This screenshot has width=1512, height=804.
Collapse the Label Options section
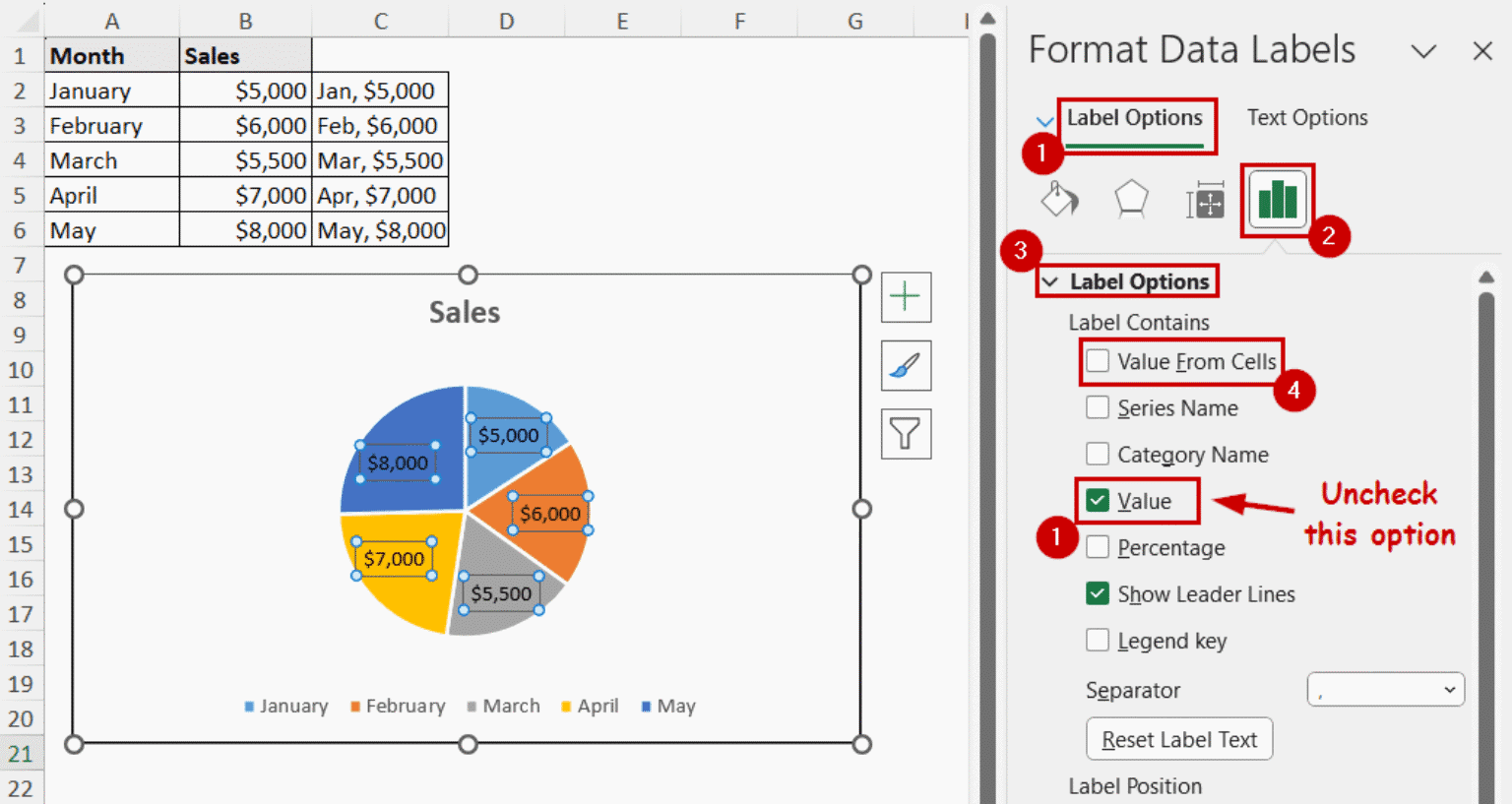1050,282
